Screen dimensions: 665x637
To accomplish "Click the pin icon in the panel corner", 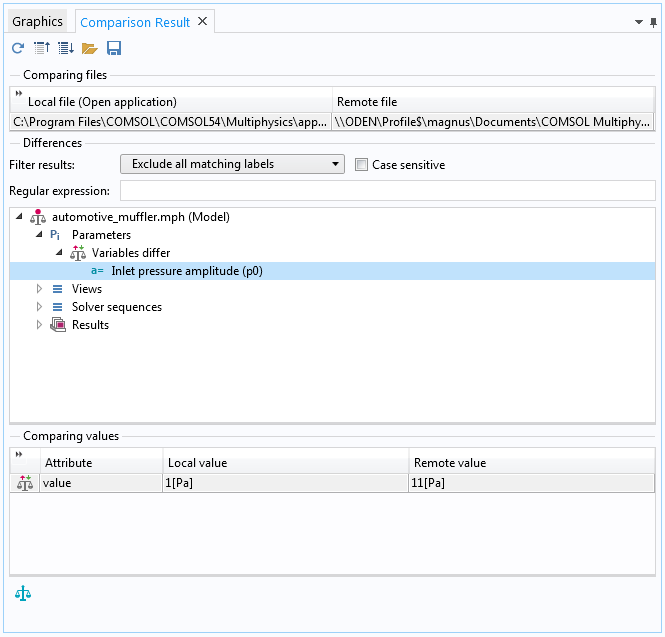I will click(x=653, y=22).
